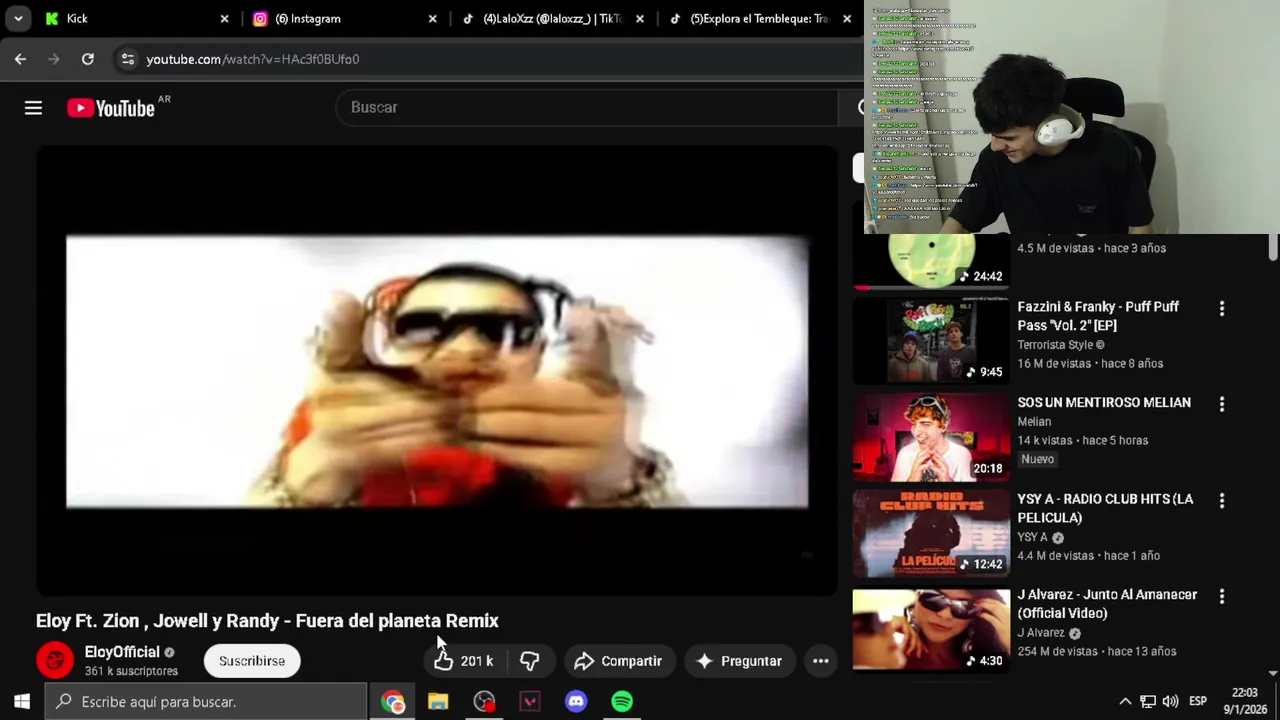Viewport: 1280px width, 720px height.
Task: Go forward with the browser forward arrow
Action: tap(54, 59)
